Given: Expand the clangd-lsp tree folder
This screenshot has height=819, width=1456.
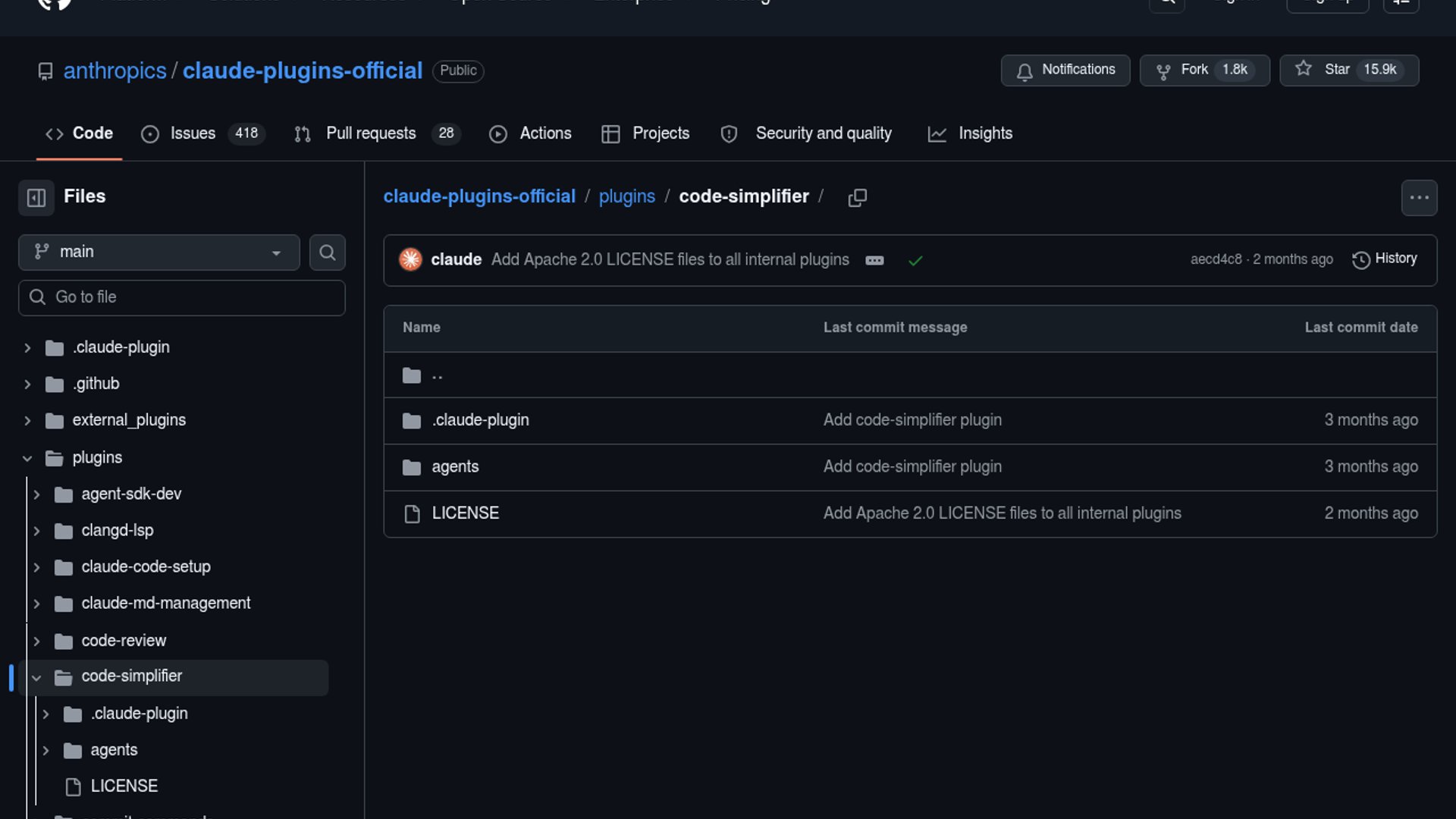Looking at the screenshot, I should click(36, 531).
